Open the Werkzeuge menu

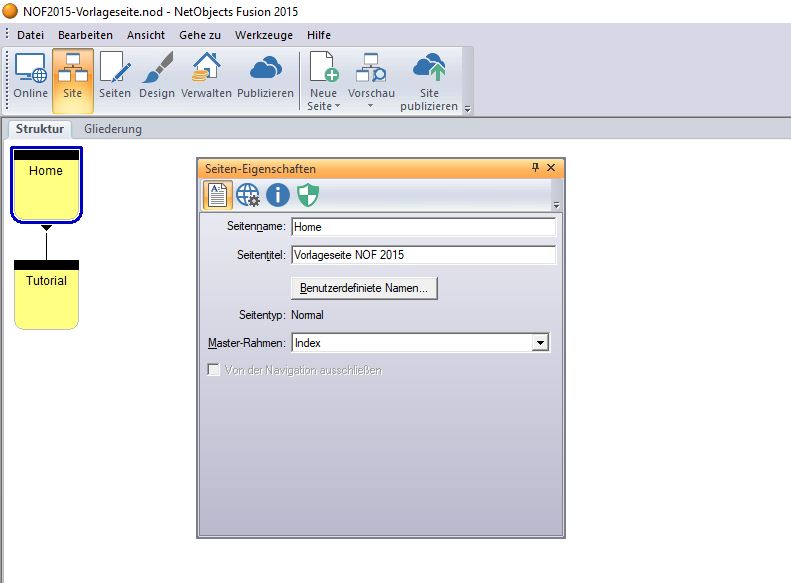pyautogui.click(x=264, y=35)
